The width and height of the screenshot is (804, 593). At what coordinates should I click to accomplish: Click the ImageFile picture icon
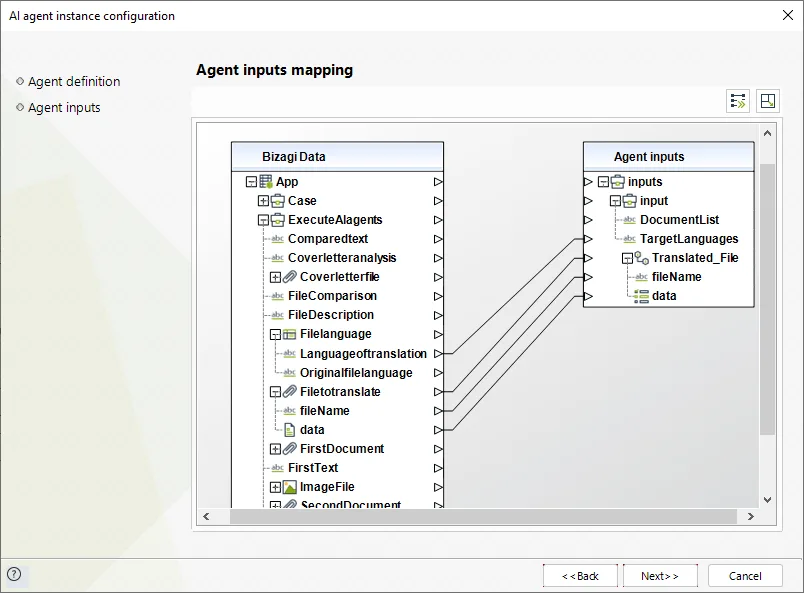point(290,487)
